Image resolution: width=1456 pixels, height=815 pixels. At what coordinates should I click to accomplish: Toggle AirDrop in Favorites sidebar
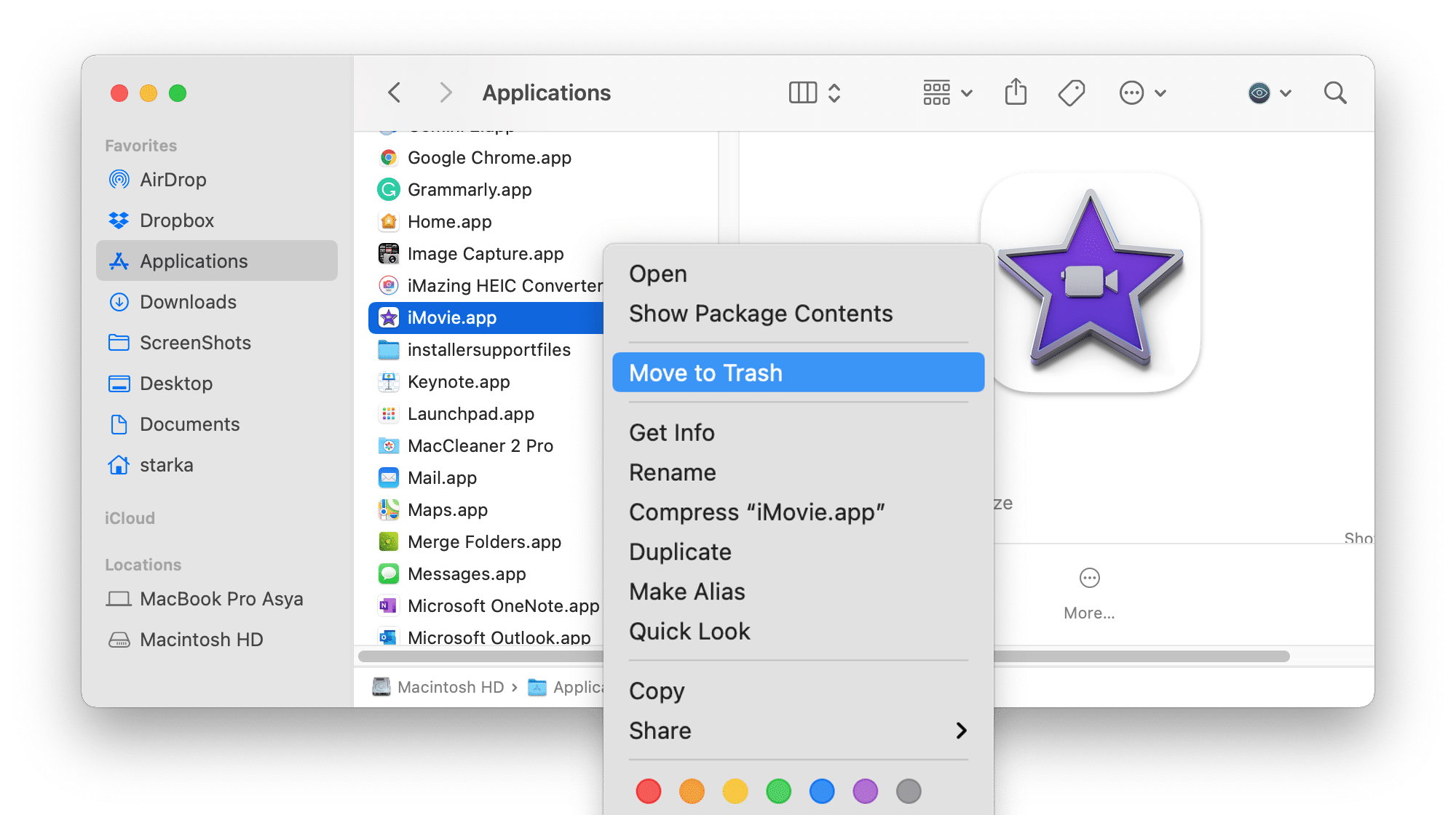(170, 180)
